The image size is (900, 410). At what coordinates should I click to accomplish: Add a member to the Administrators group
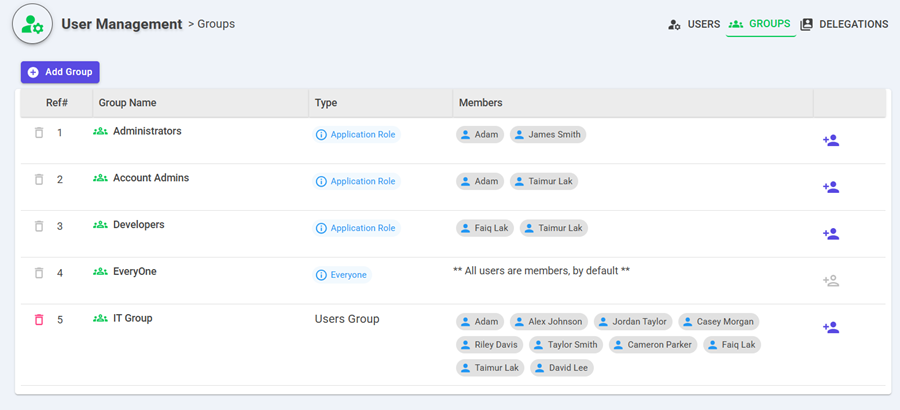click(x=830, y=141)
